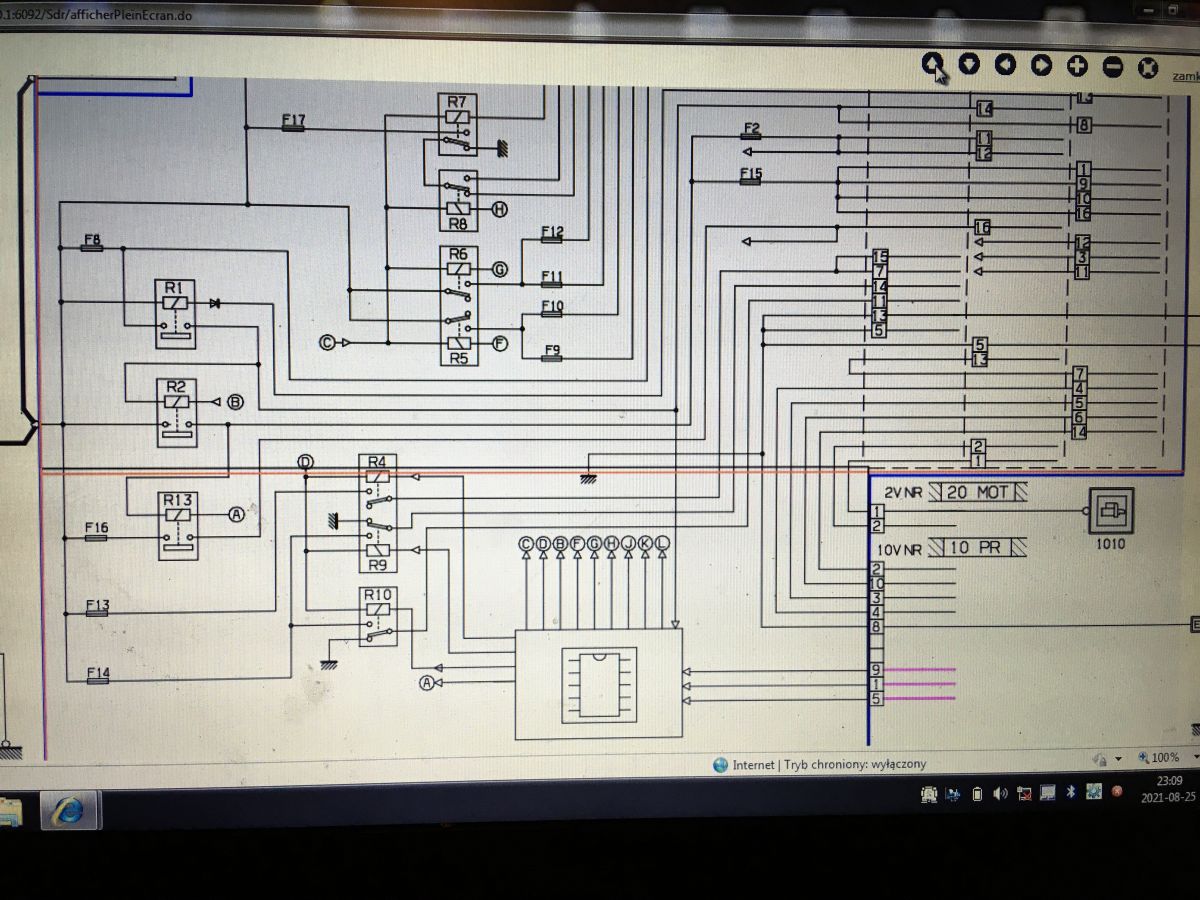Pan the diagram down with the down-arrow icon
The image size is (1200, 900).
pyautogui.click(x=969, y=64)
